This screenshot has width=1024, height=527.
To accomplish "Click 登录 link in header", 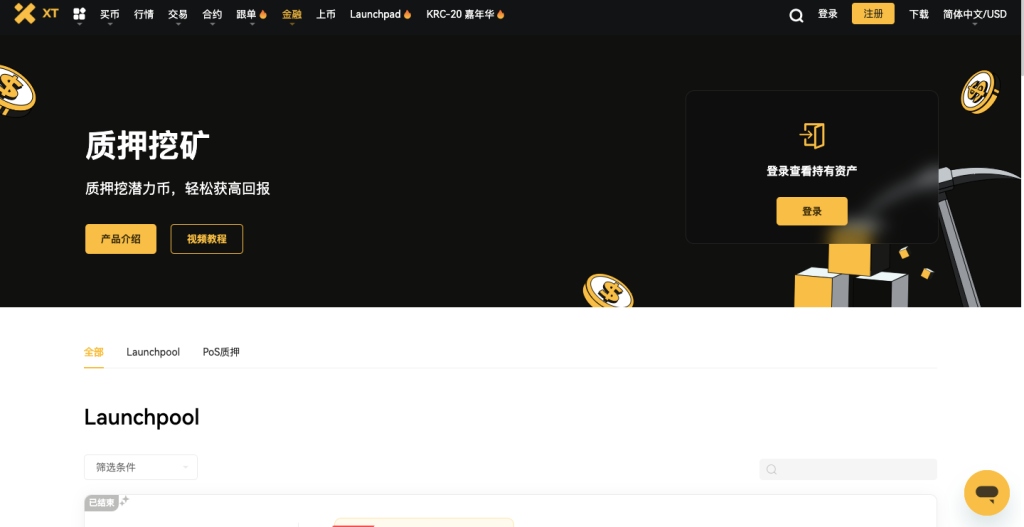I will tap(827, 14).
